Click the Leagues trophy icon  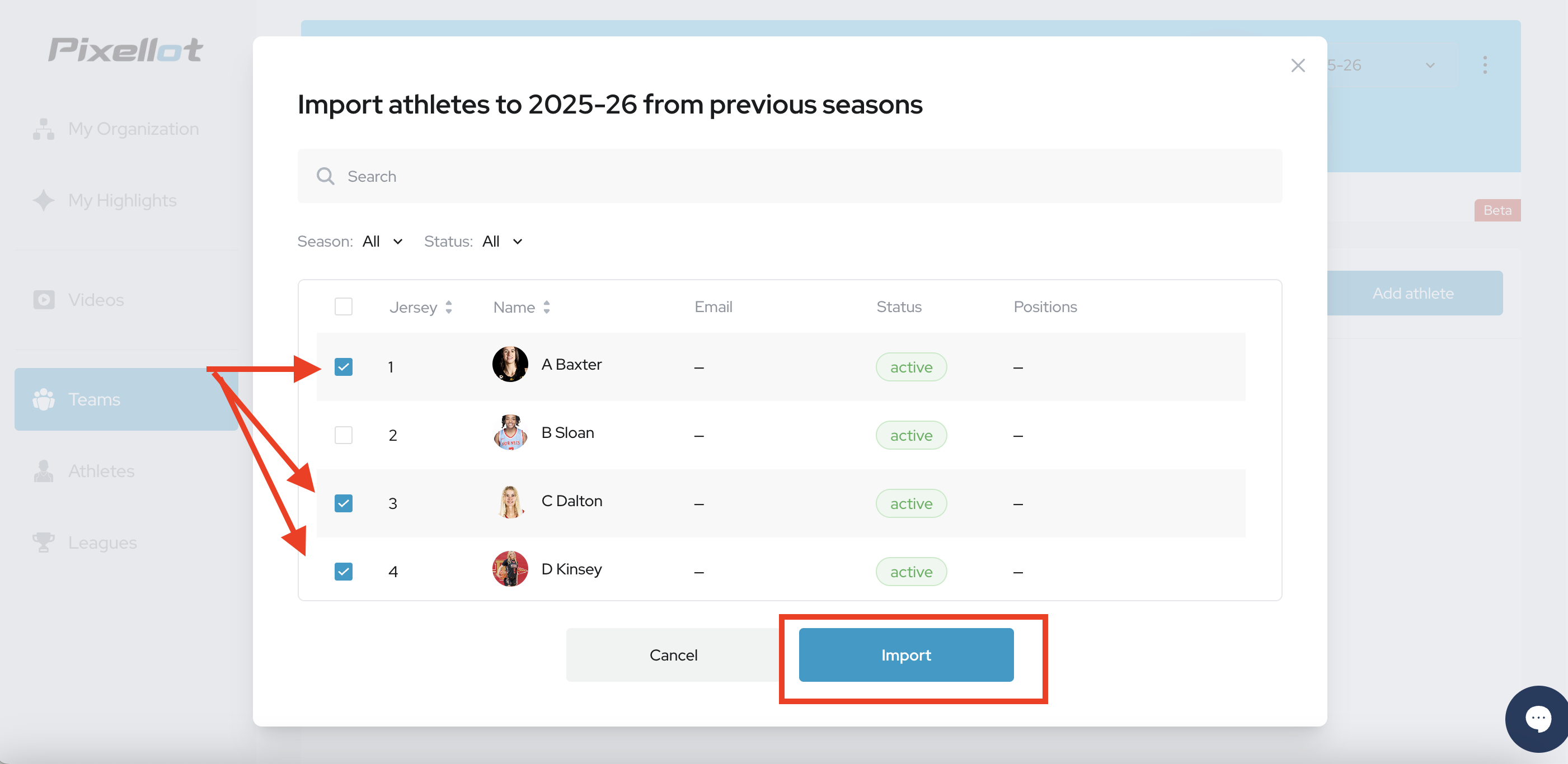[43, 542]
